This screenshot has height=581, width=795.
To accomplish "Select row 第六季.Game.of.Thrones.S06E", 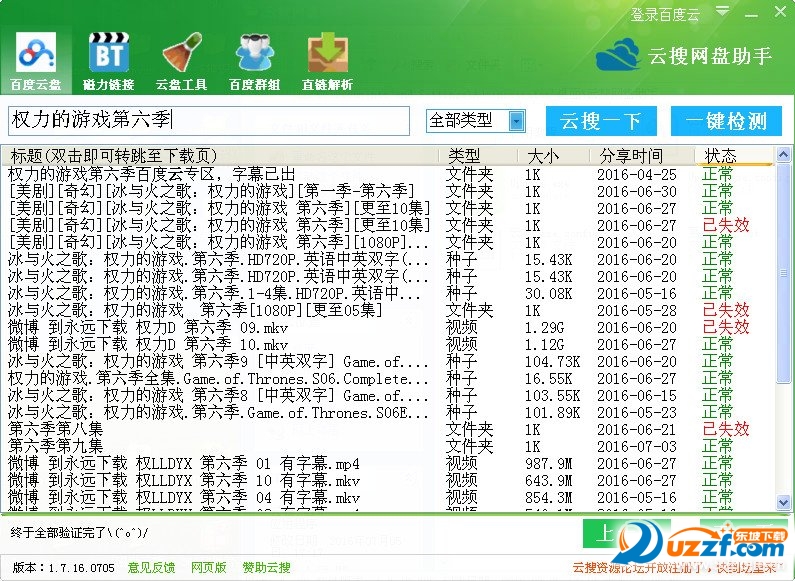I will 388,413.
